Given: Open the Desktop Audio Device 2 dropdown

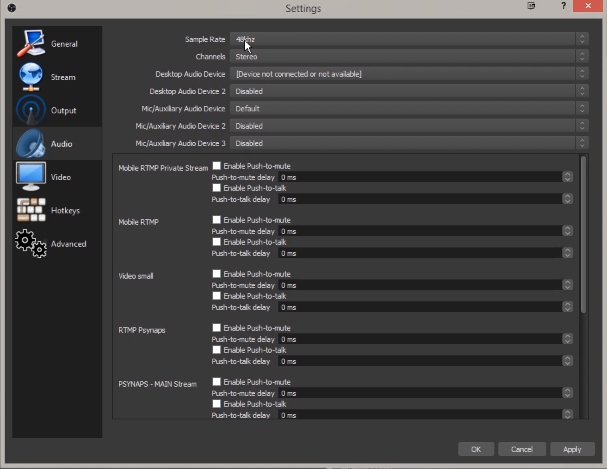Looking at the screenshot, I should 409,91.
